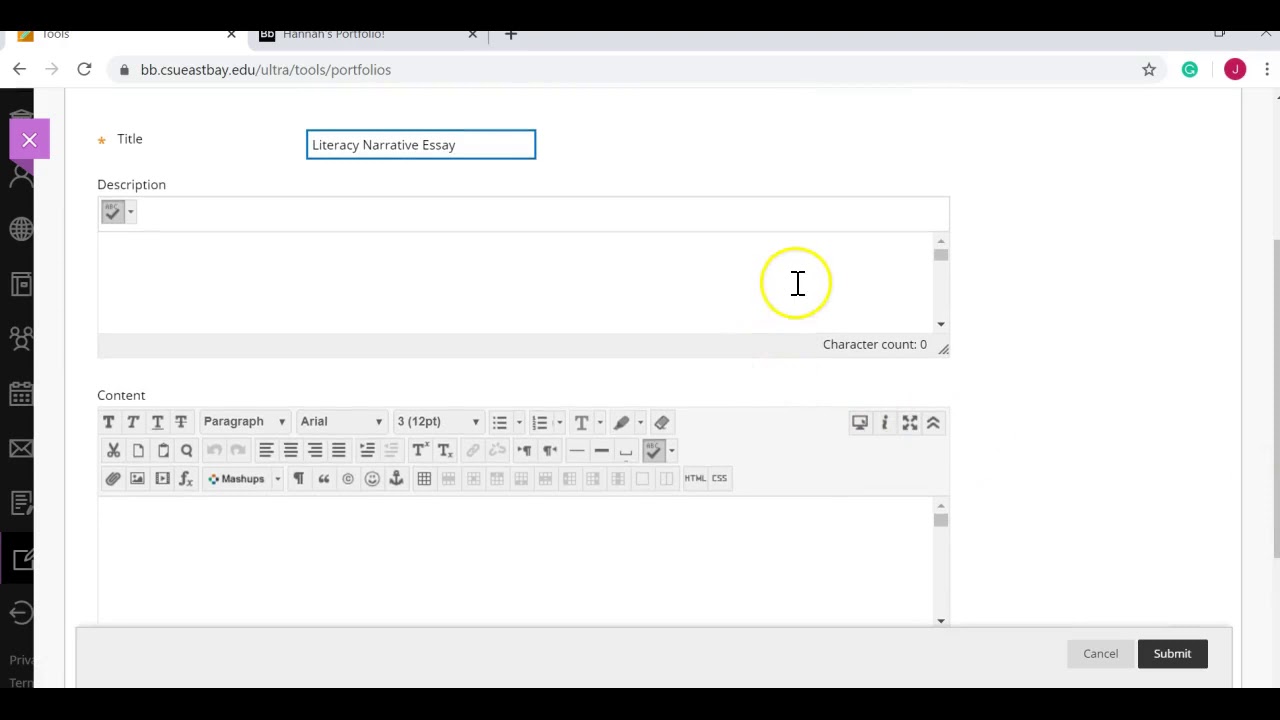Image resolution: width=1280 pixels, height=720 pixels.
Task: Click the Paste clipboard icon
Action: pyautogui.click(x=163, y=451)
